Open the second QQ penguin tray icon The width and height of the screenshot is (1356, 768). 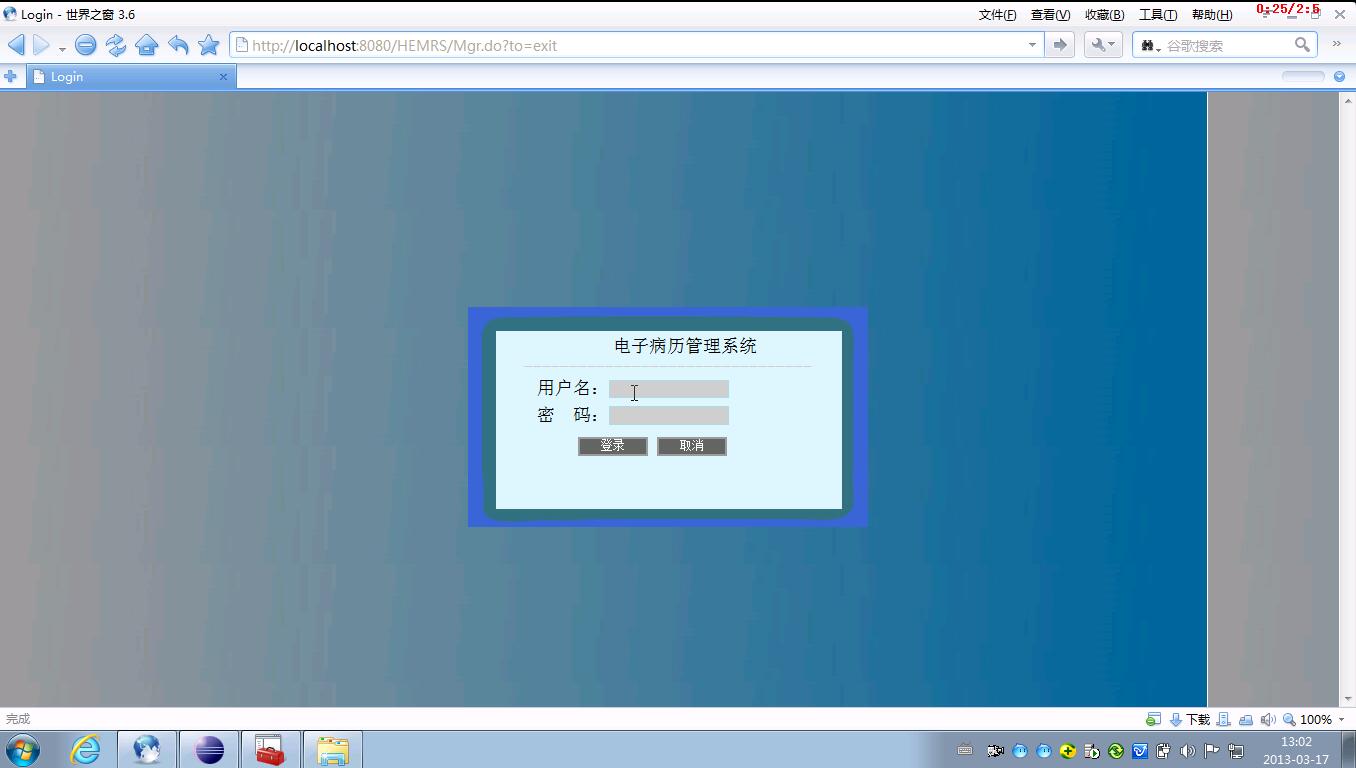pyautogui.click(x=1043, y=750)
